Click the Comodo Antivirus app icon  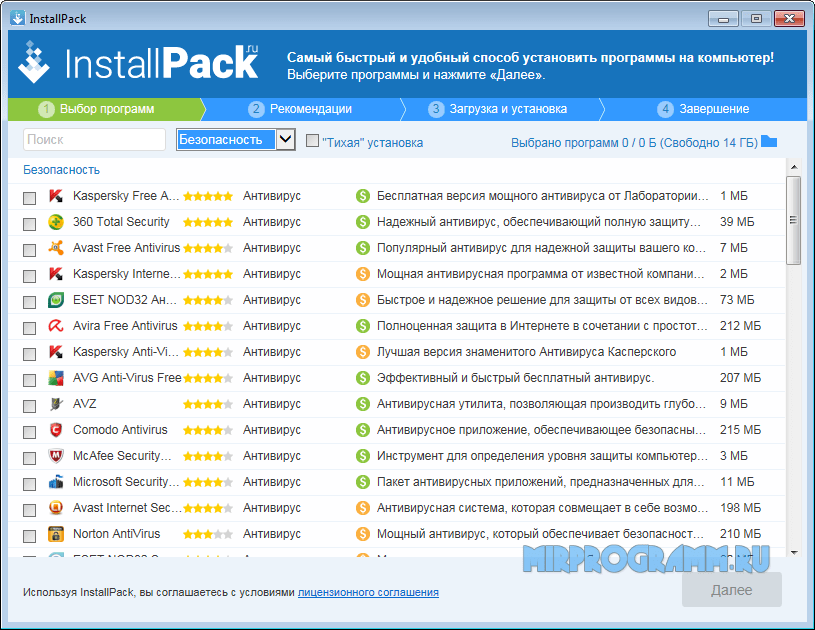point(56,430)
